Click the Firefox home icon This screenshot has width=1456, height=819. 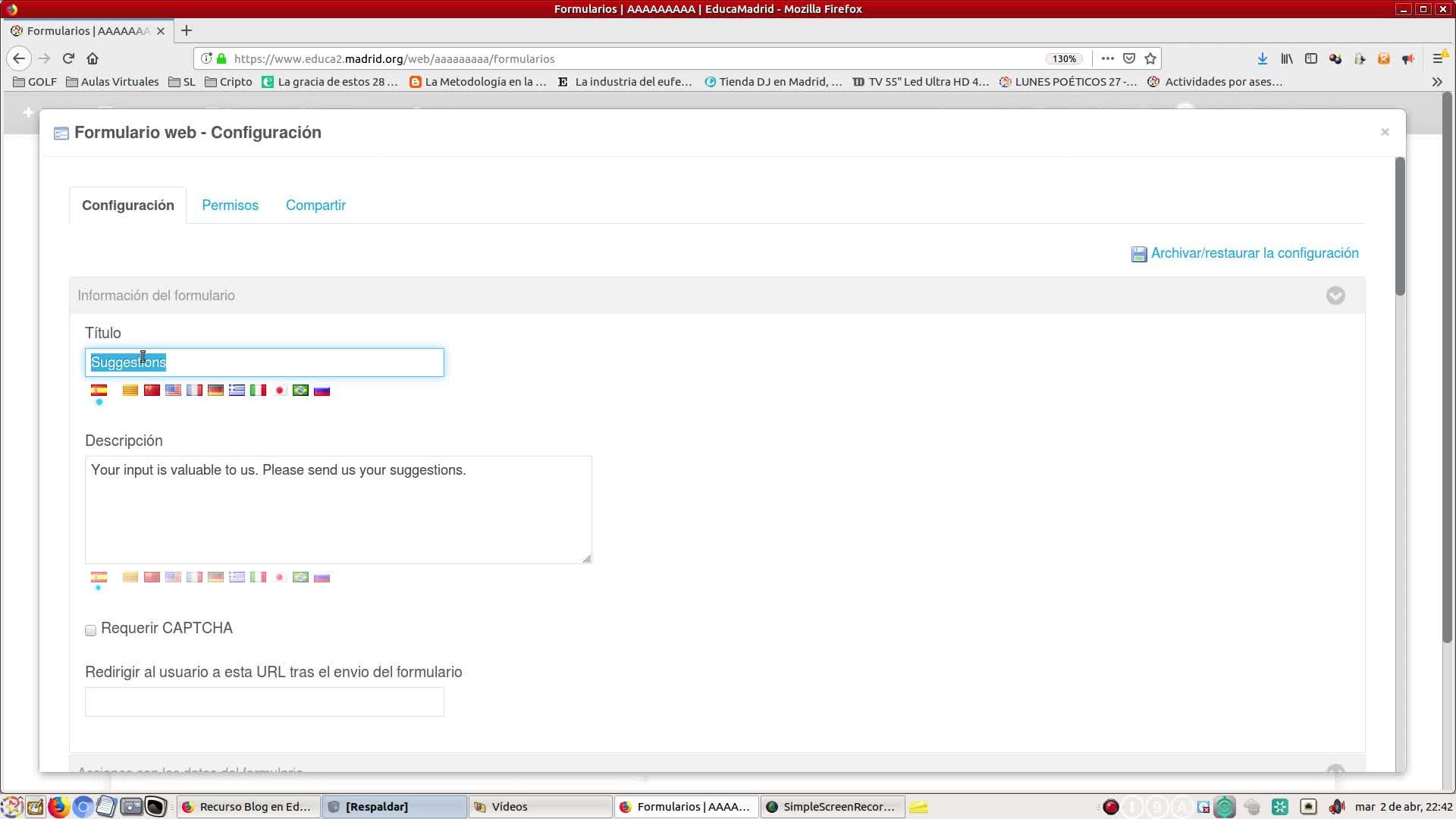tap(93, 58)
